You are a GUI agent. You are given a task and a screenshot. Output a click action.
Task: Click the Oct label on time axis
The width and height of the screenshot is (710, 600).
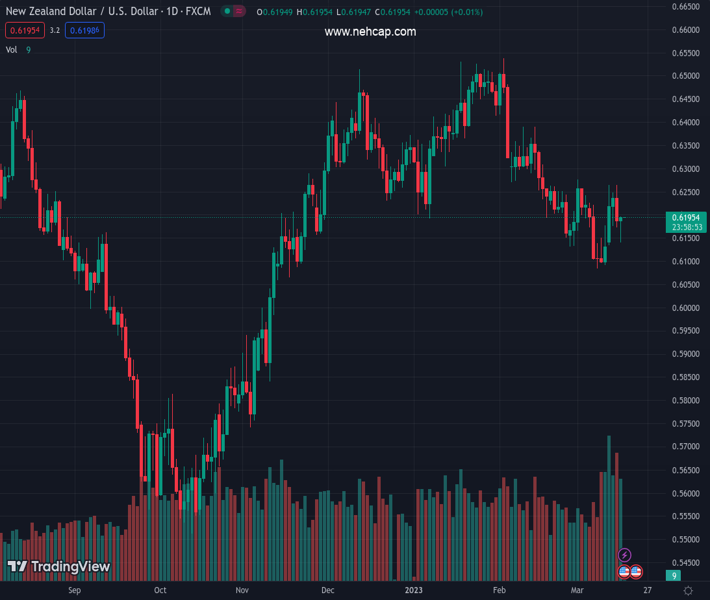point(160,591)
